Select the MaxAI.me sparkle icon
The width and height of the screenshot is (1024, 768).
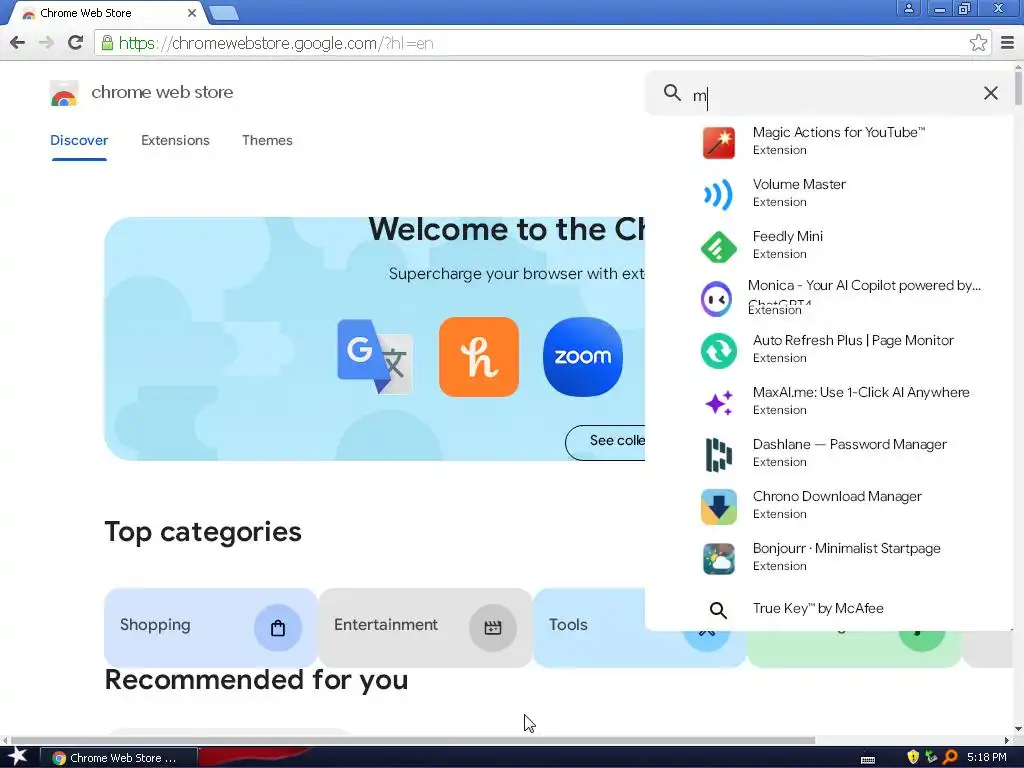[718, 402]
